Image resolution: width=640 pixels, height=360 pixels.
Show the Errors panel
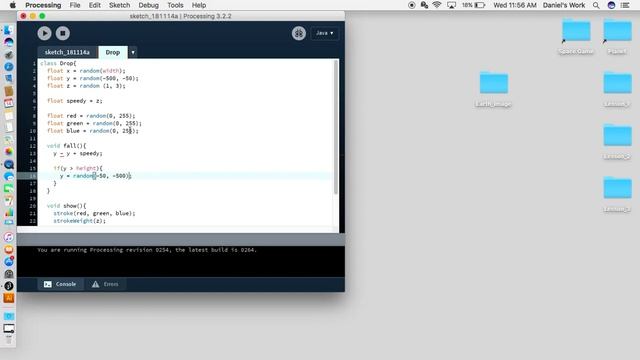105,284
